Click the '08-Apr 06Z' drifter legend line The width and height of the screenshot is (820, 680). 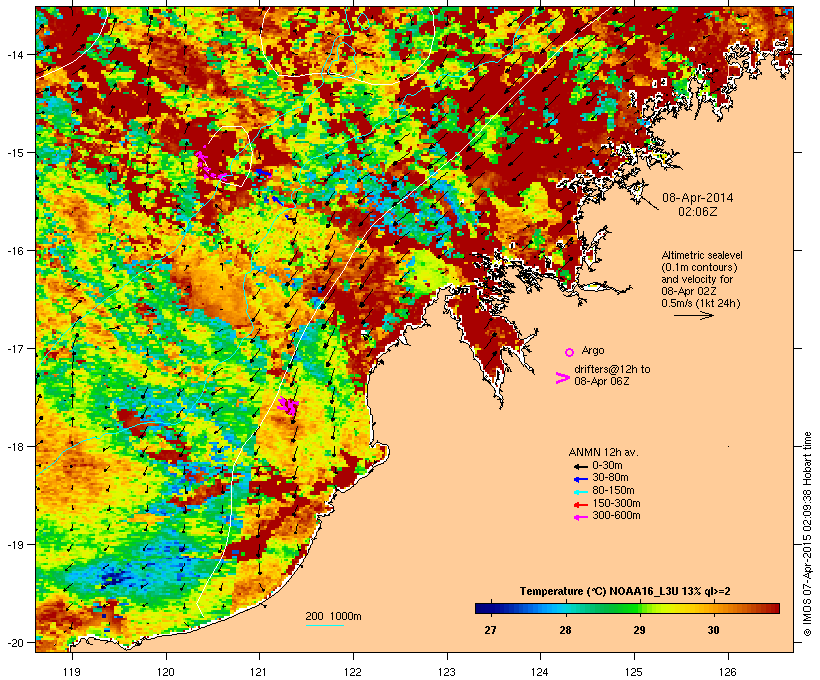tap(601, 381)
